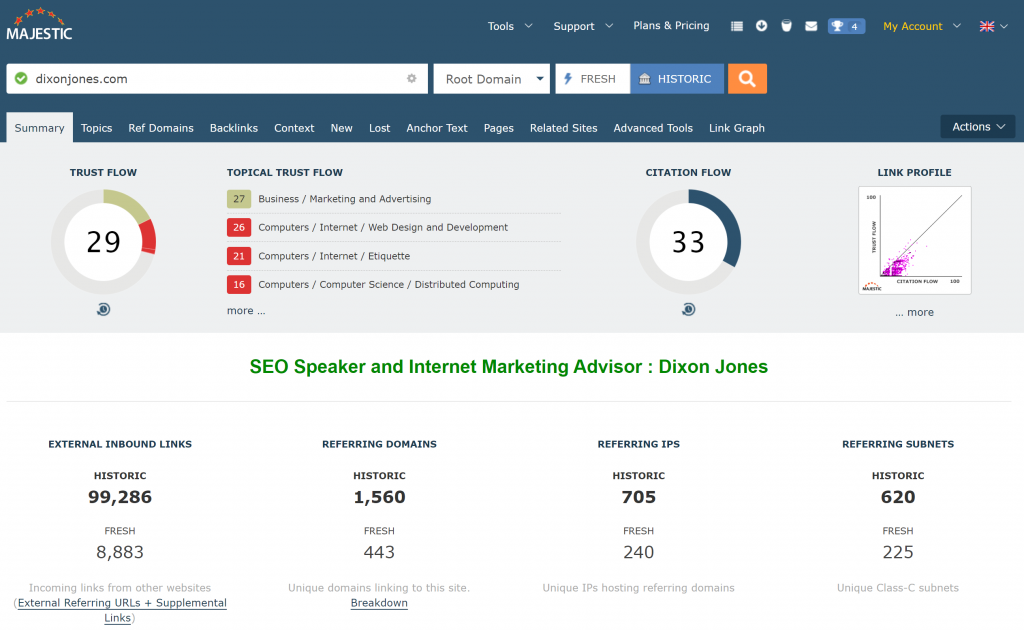Open search settings gear icon

(x=411, y=78)
